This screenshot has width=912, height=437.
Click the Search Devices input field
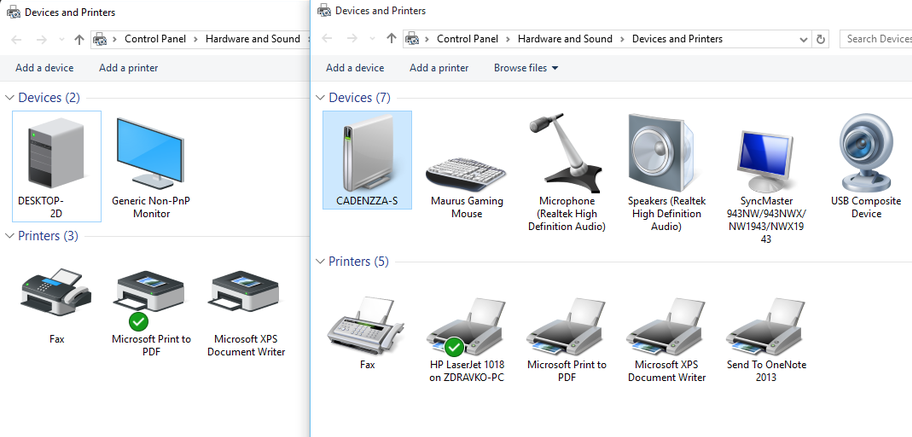876,39
